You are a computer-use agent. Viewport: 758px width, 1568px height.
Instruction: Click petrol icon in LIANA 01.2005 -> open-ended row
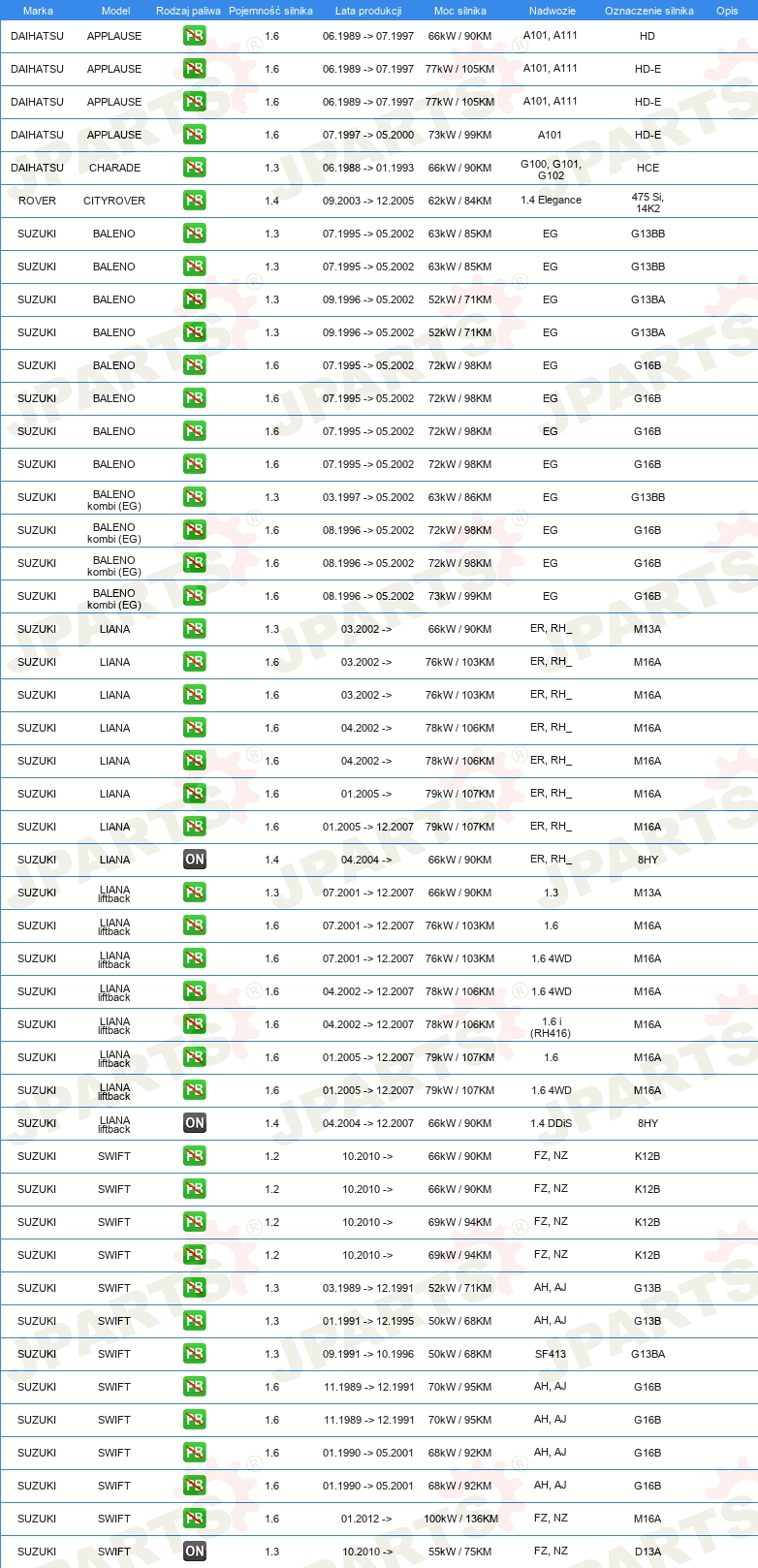(195, 794)
